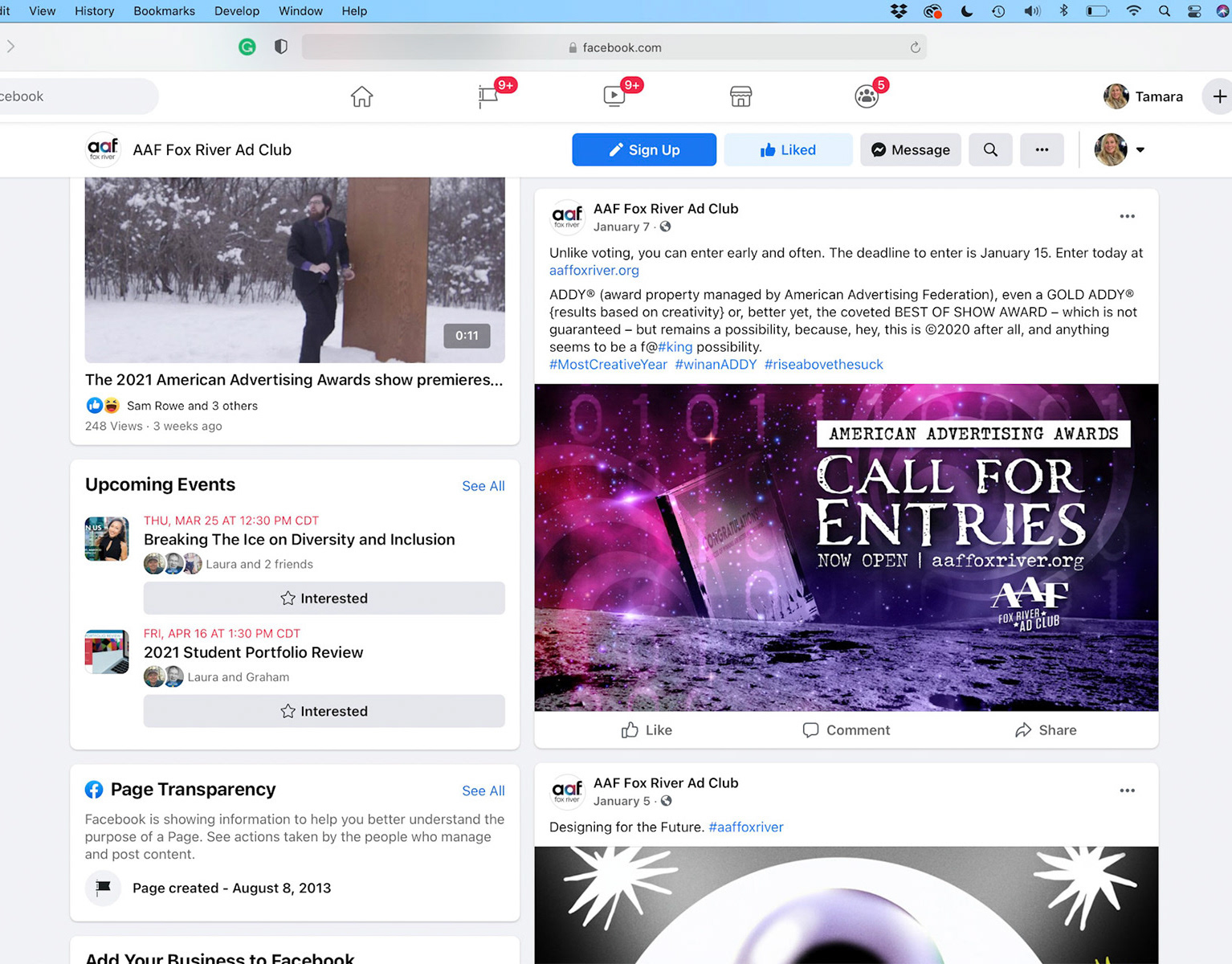
Task: Open Safari Bookmarks menu
Action: [165, 10]
